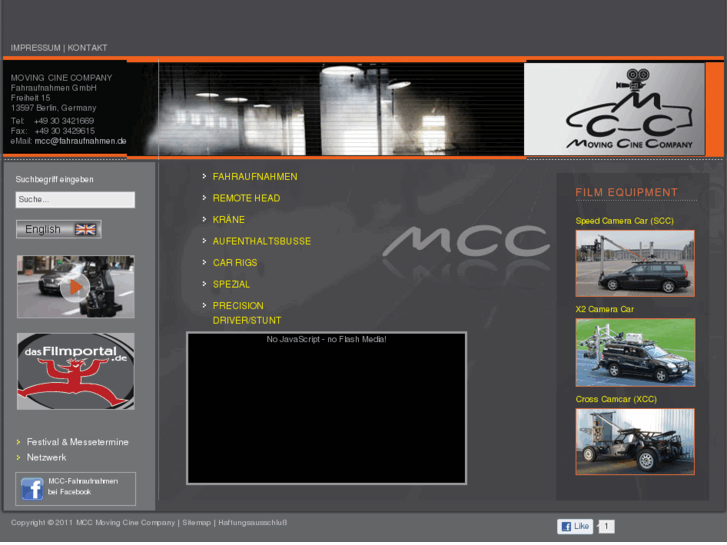Click arrow bullet next to REMOTE HEAD
This screenshot has height=545, width=727.
[x=204, y=198]
